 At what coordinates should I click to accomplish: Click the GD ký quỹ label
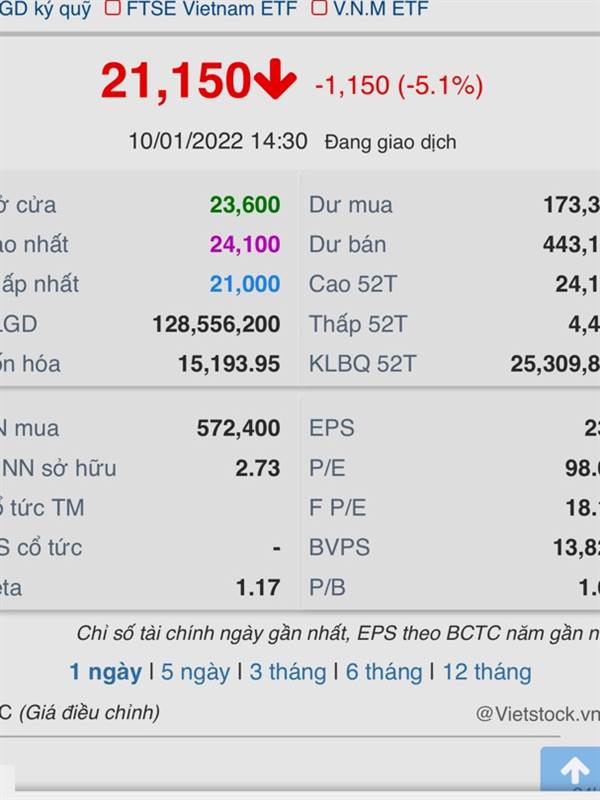(x=45, y=9)
